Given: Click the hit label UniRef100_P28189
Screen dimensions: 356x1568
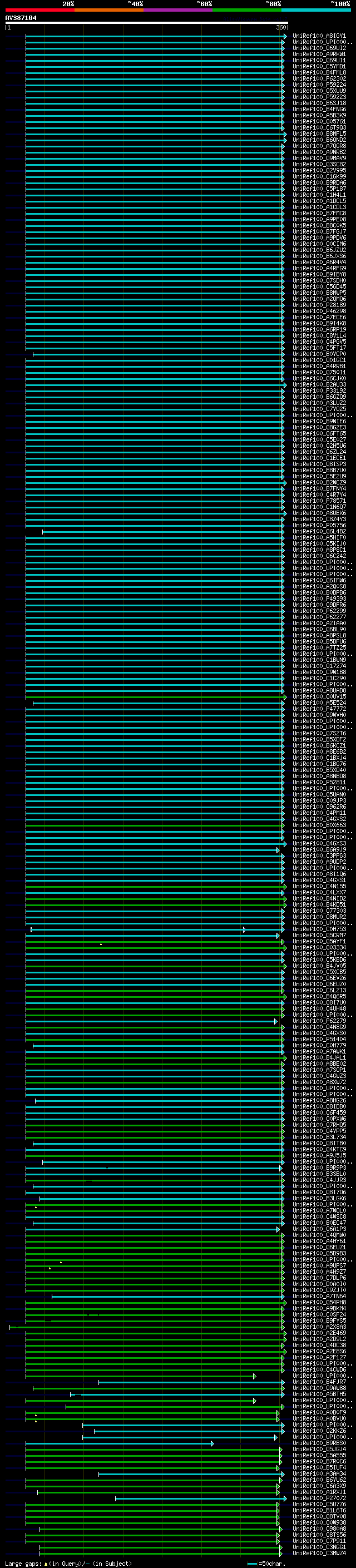Looking at the screenshot, I should (319, 305).
